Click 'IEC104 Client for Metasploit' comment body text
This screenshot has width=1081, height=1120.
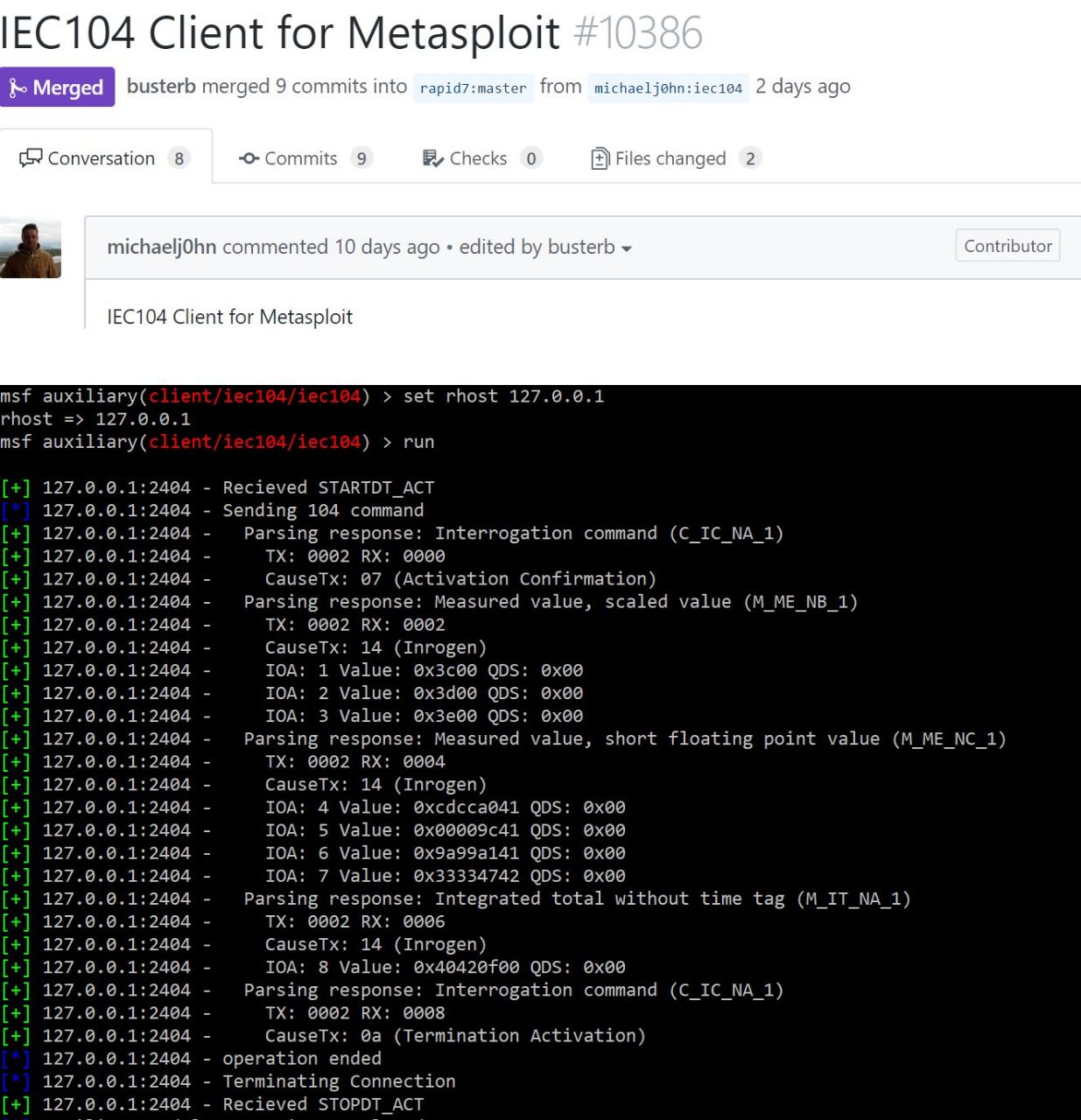click(229, 317)
